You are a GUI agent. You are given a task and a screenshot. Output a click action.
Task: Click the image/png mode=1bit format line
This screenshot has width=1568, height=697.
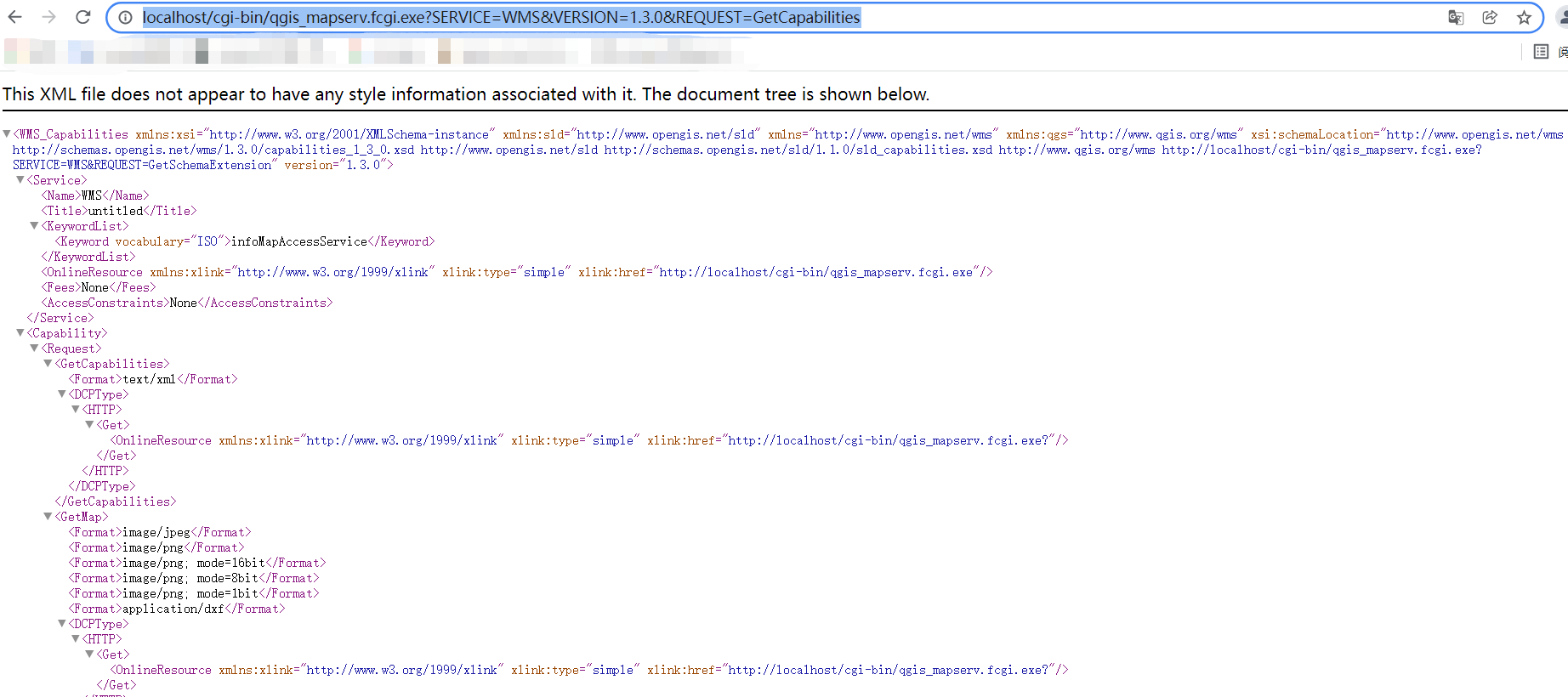194,593
